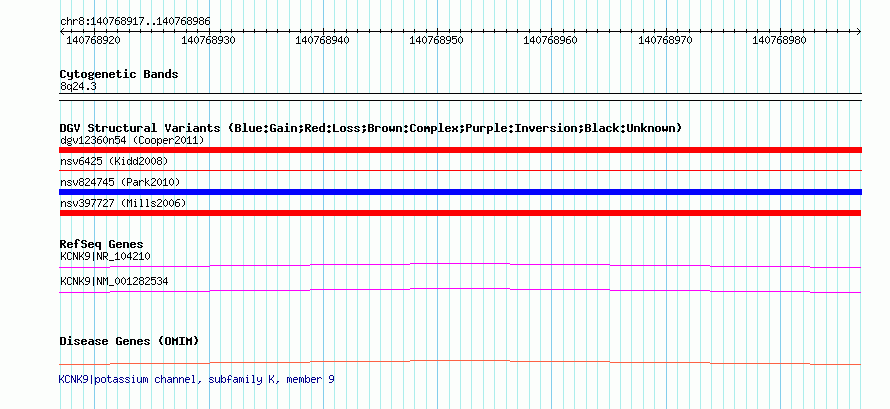Click the chr8:140768917..140768986 region label
Viewport: 890px width, 409px height.
click(x=135, y=21)
